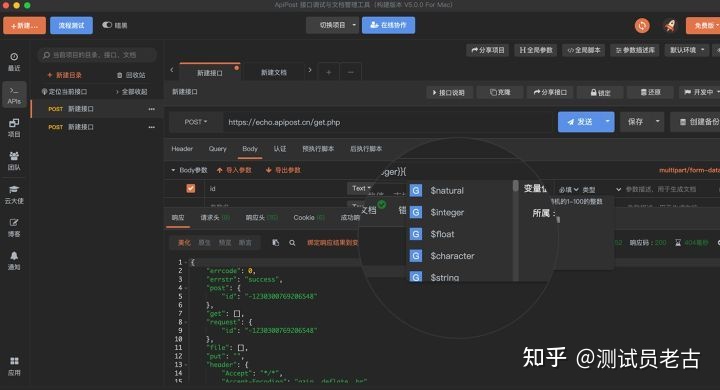Add a new tab with the plus icon
The height and width of the screenshot is (390, 720).
[328, 72]
